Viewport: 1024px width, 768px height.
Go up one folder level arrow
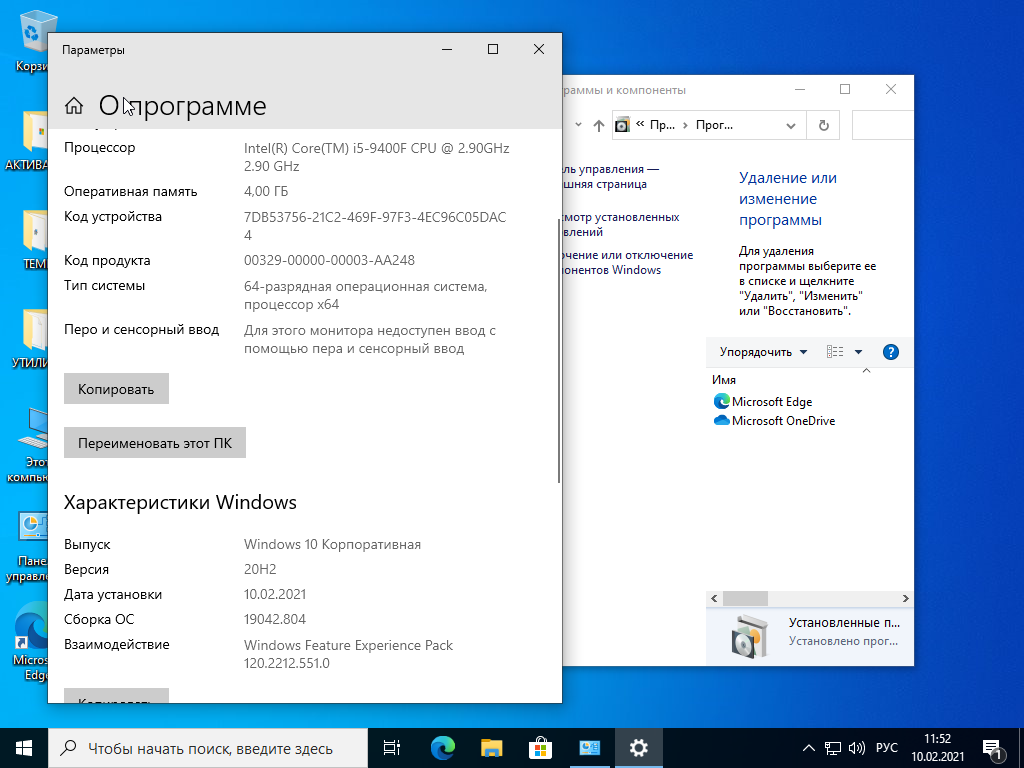pos(599,126)
